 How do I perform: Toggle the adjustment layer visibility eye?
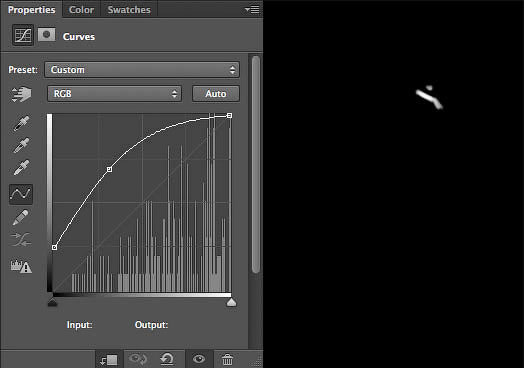[199, 359]
